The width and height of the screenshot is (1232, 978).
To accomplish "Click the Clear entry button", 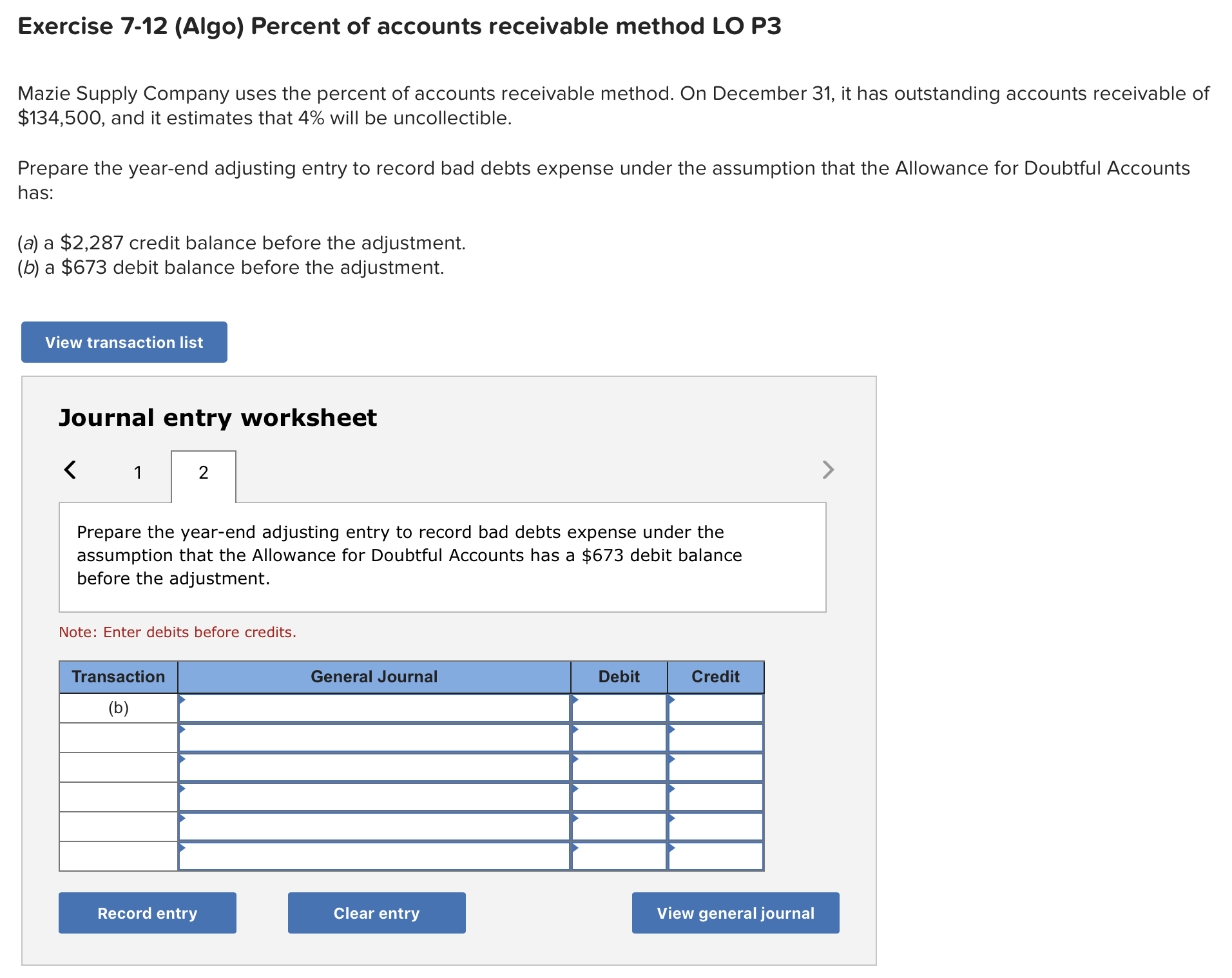I will click(x=376, y=913).
